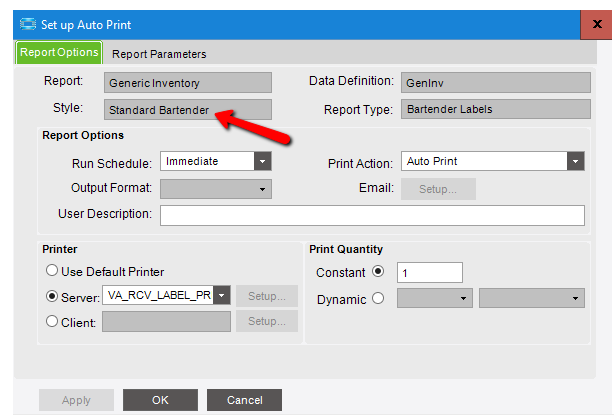The width and height of the screenshot is (614, 415).
Task: Click the Set up Auto Print window icon
Action: coord(27,24)
